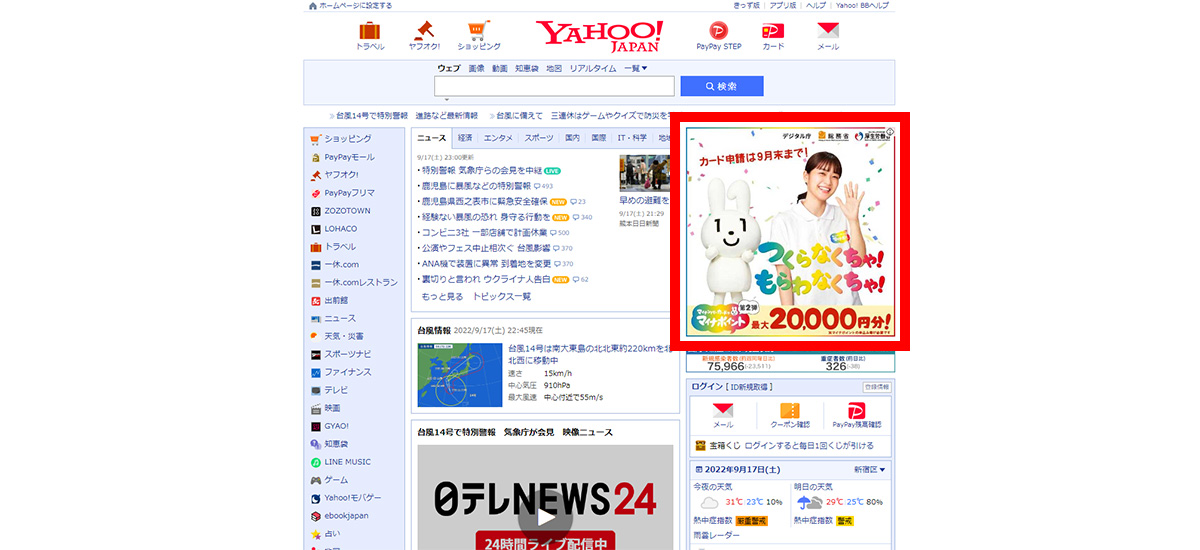
Task: Select the IT・科学 news tab
Action: tap(631, 138)
